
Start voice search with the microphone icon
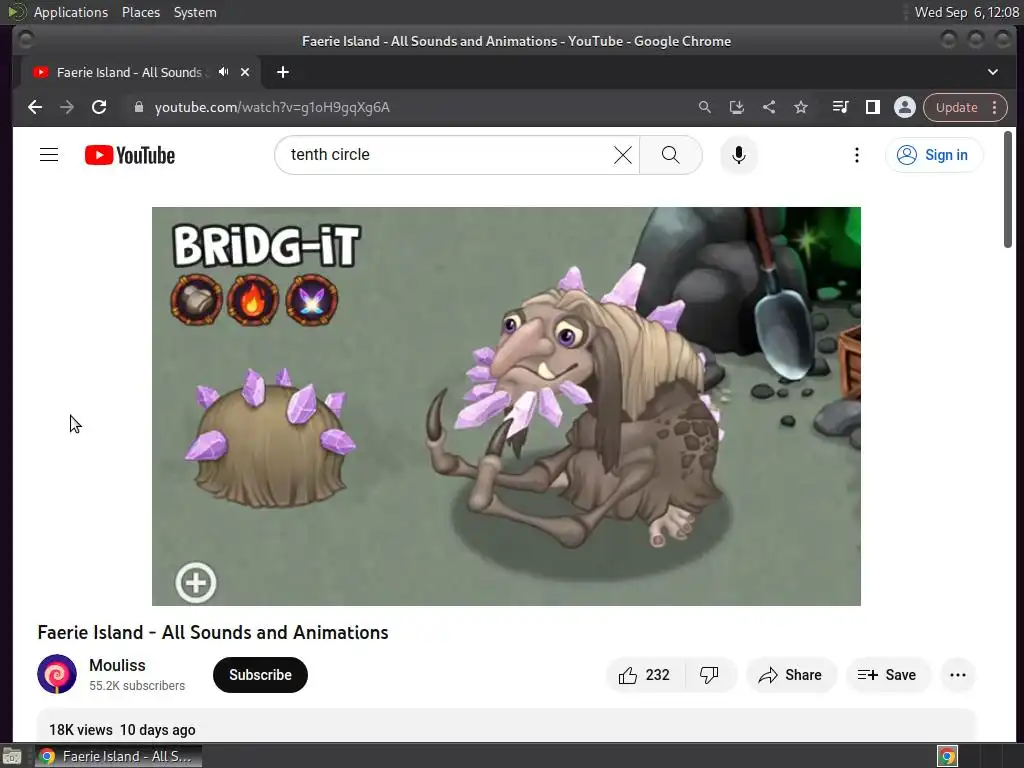[x=739, y=155]
